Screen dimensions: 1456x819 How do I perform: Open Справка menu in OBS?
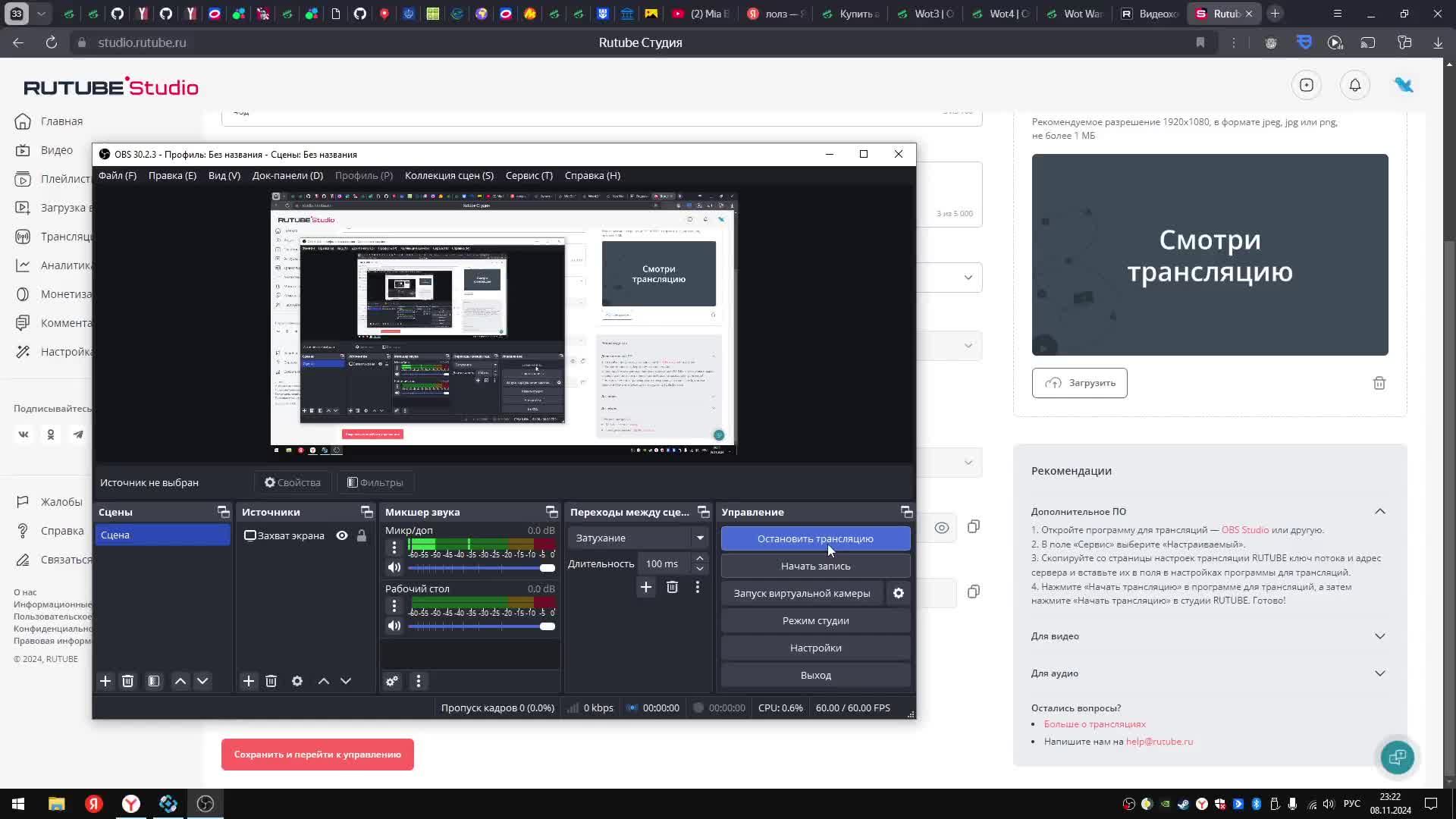[592, 175]
